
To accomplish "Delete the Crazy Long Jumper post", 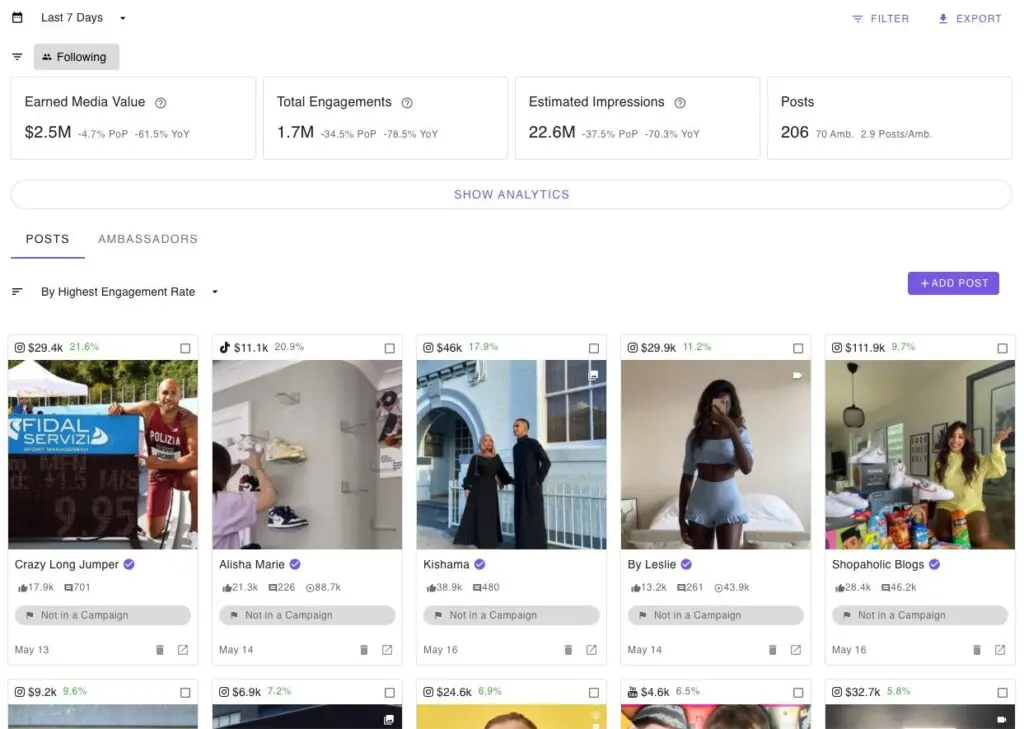I will coord(160,650).
